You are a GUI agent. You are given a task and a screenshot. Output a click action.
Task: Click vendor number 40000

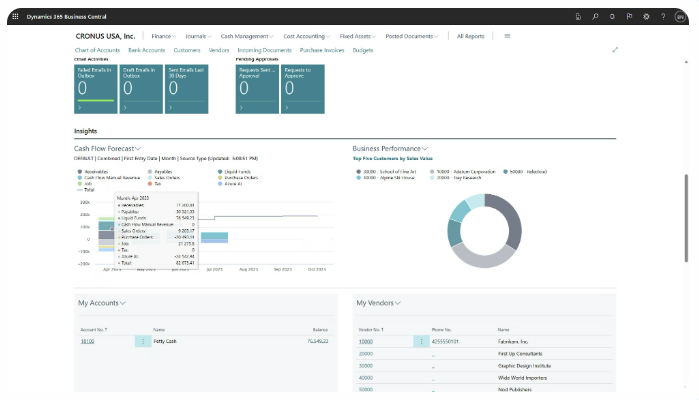(366, 378)
